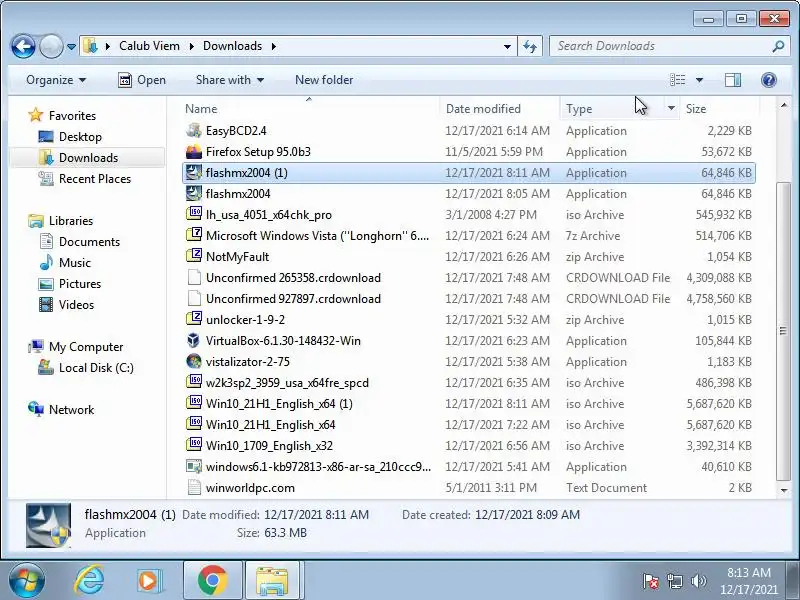Image resolution: width=800 pixels, height=600 pixels.
Task: Click the file list scrollbar up arrow
Action: click(784, 105)
